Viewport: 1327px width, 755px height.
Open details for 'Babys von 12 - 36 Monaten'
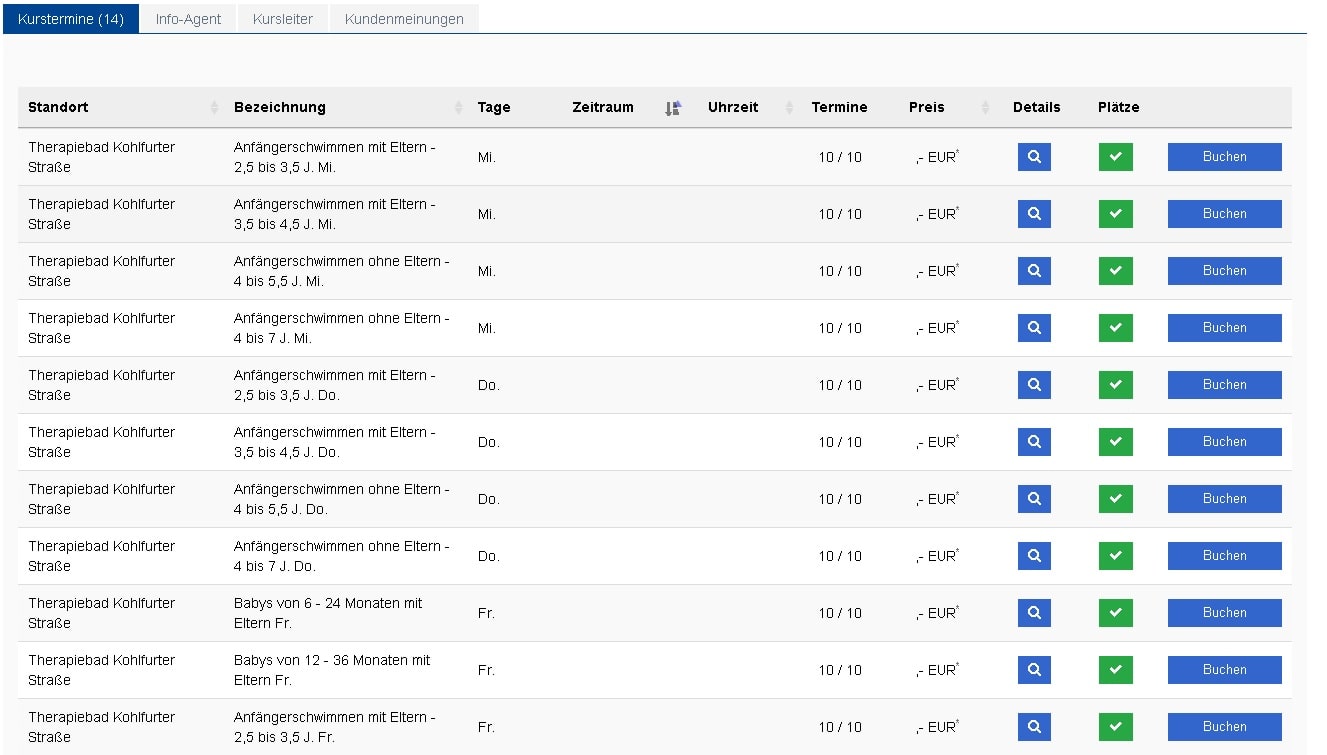click(x=1034, y=670)
